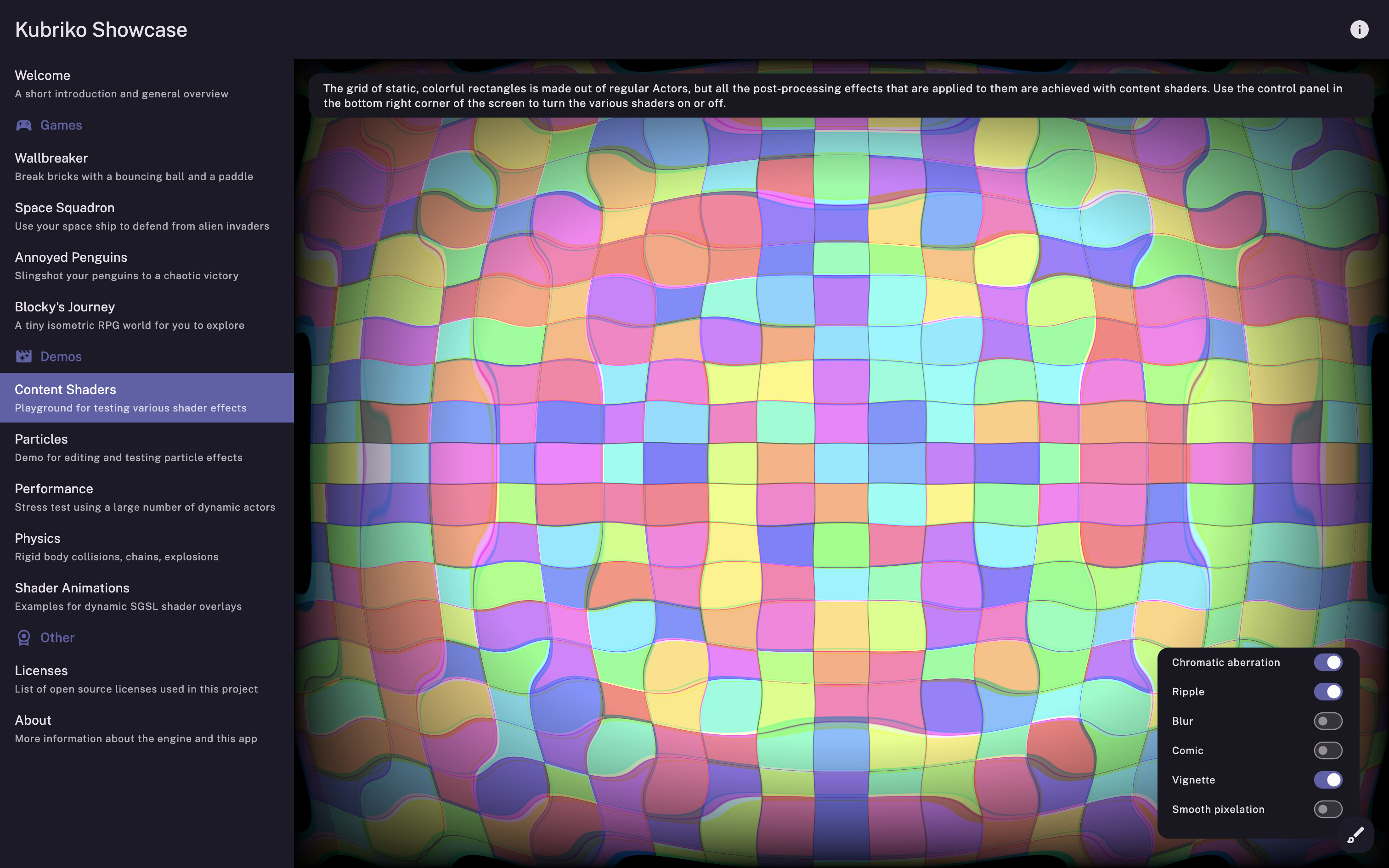
Task: Disable the Vignette shader
Action: (1329, 780)
